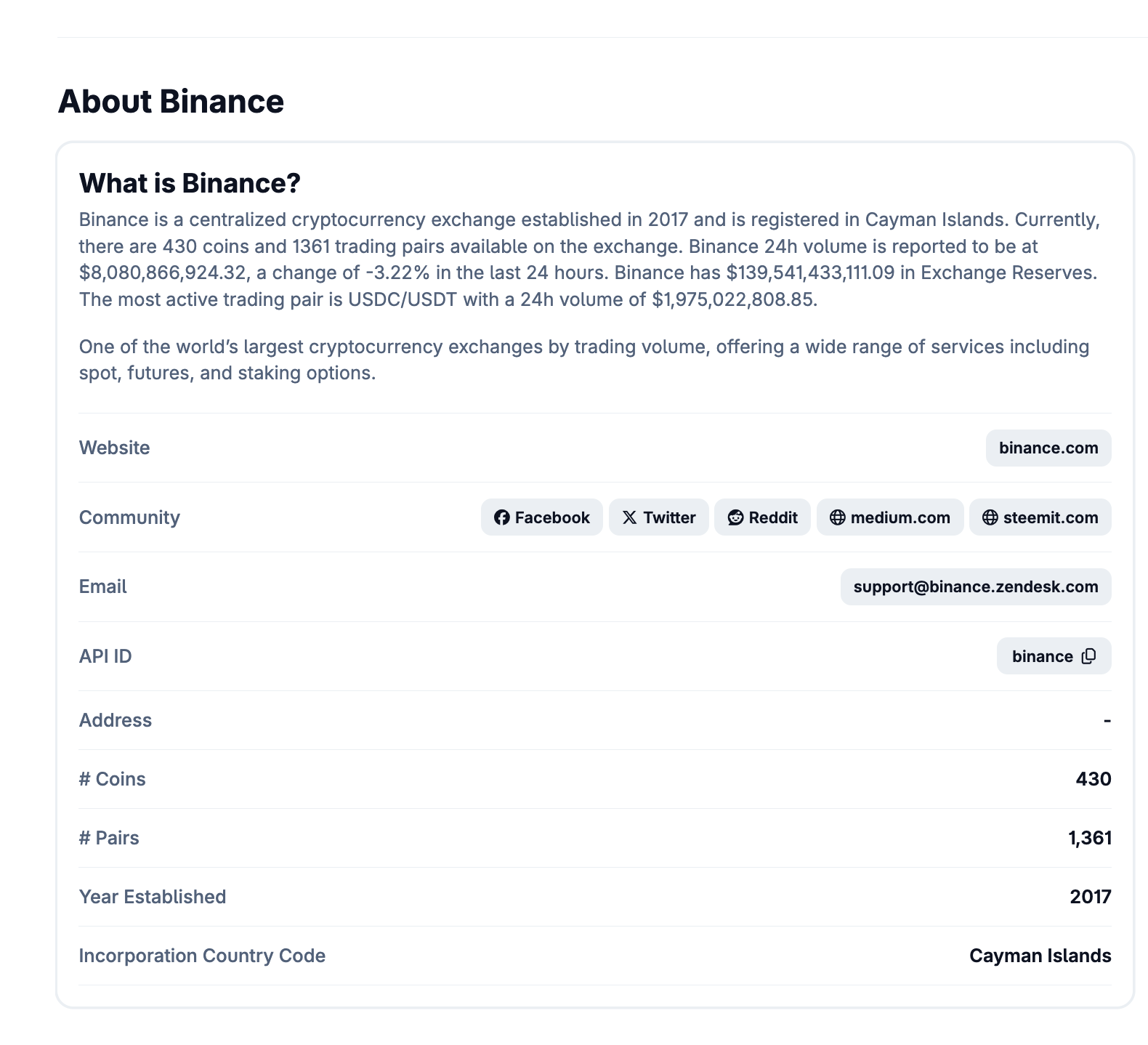Screen dimensions: 1148x1045
Task: Click the Address row label
Action: (116, 720)
